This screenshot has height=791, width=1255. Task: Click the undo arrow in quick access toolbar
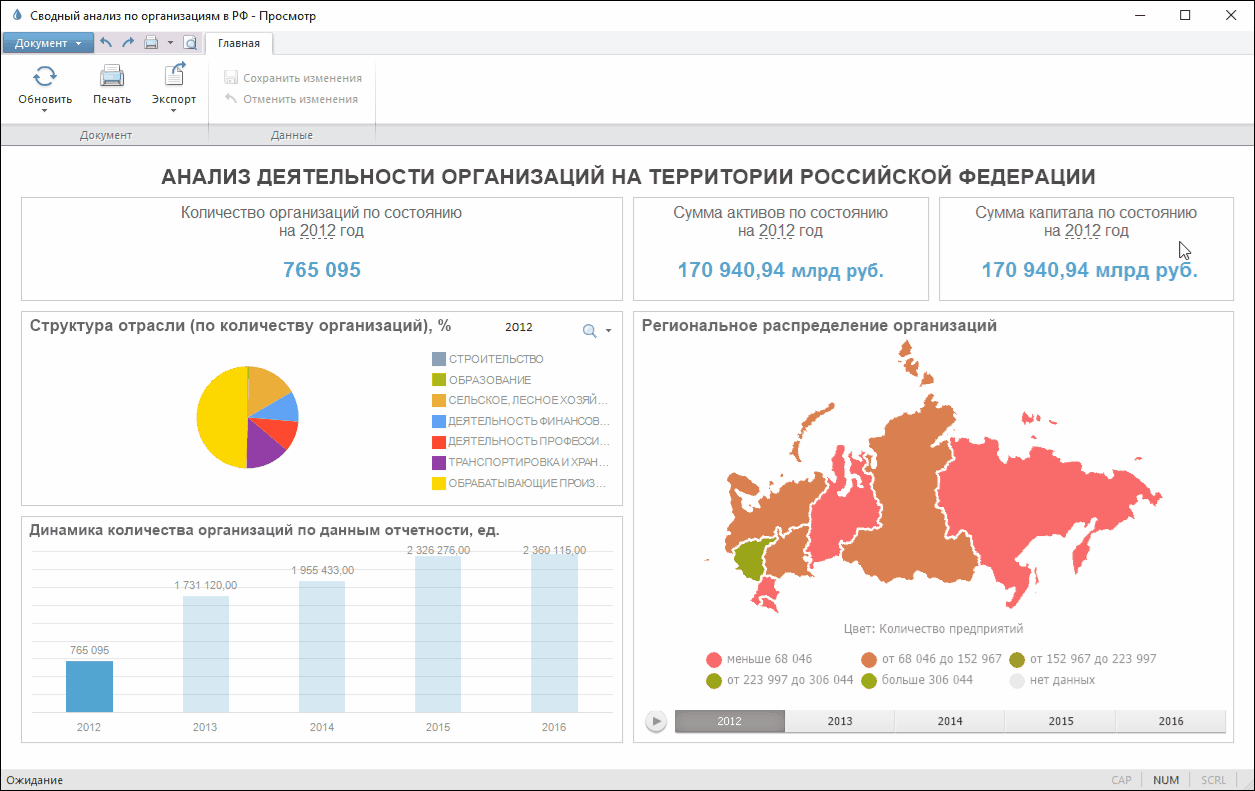coord(106,43)
